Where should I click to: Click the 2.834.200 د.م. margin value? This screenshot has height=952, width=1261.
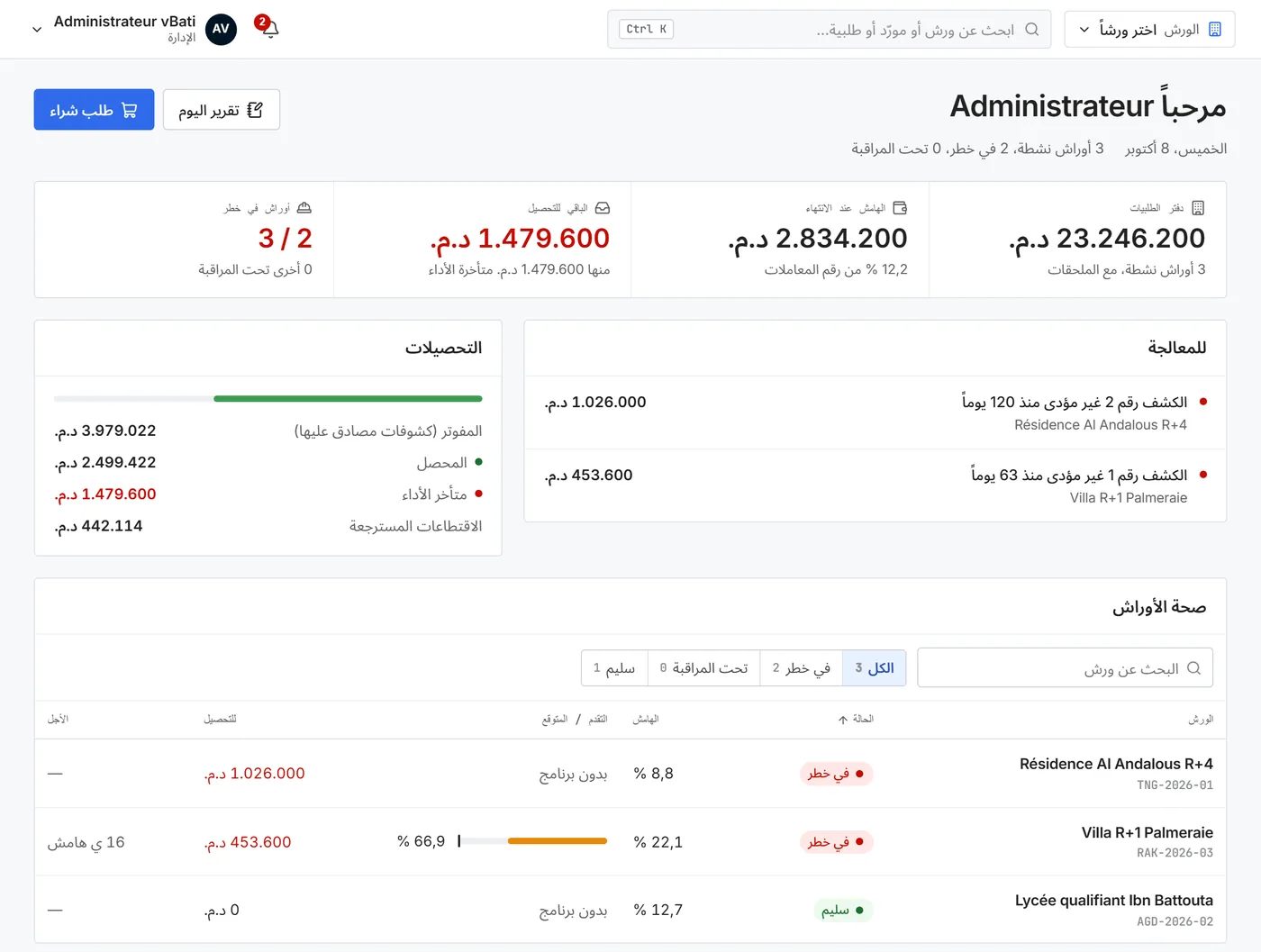pos(818,239)
